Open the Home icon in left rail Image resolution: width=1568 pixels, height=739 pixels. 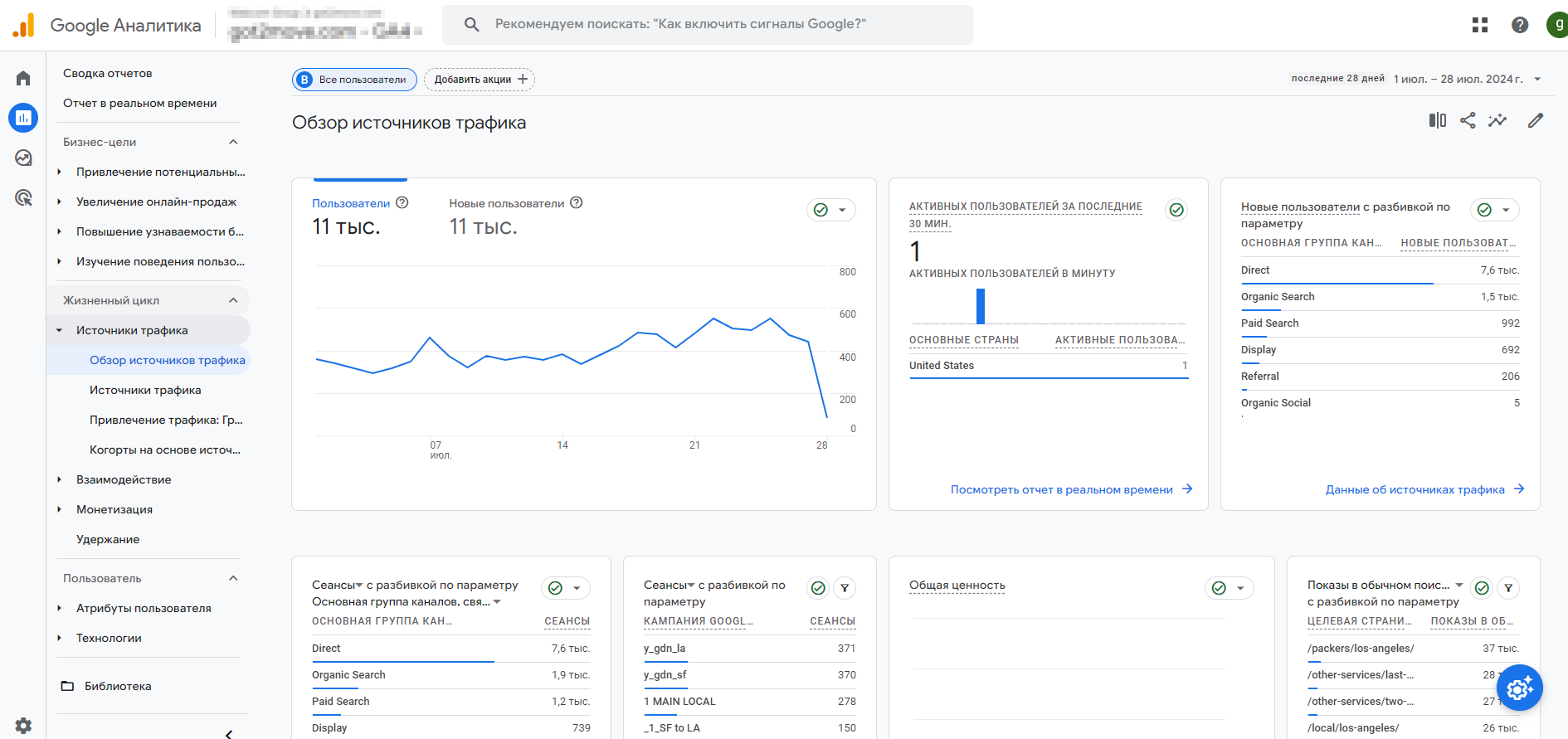coord(23,78)
